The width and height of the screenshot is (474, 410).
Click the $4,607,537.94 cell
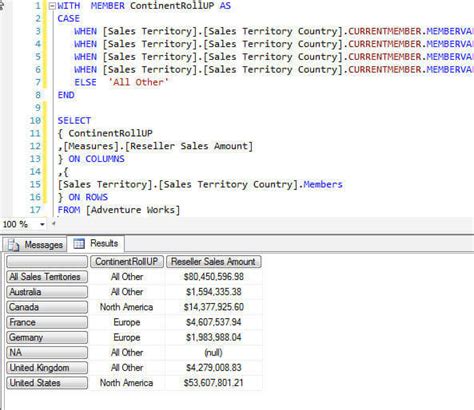[x=214, y=322]
